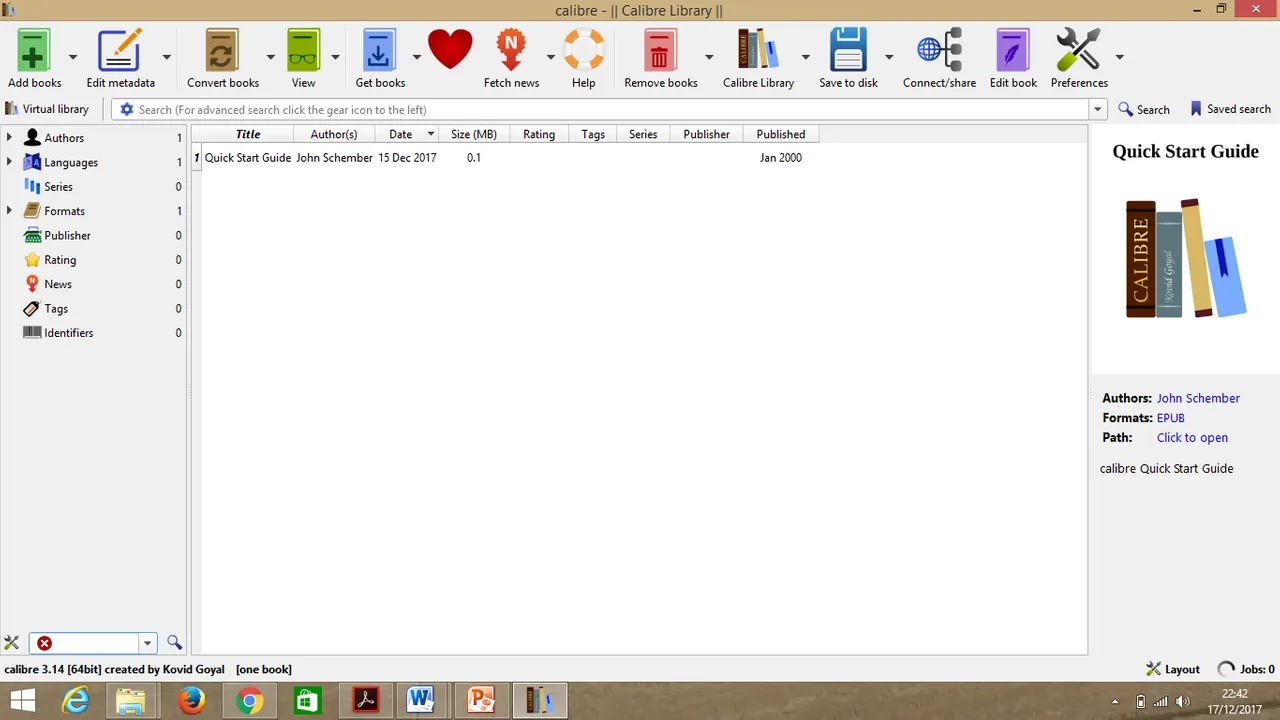Sort by the Date column header

coord(407,134)
